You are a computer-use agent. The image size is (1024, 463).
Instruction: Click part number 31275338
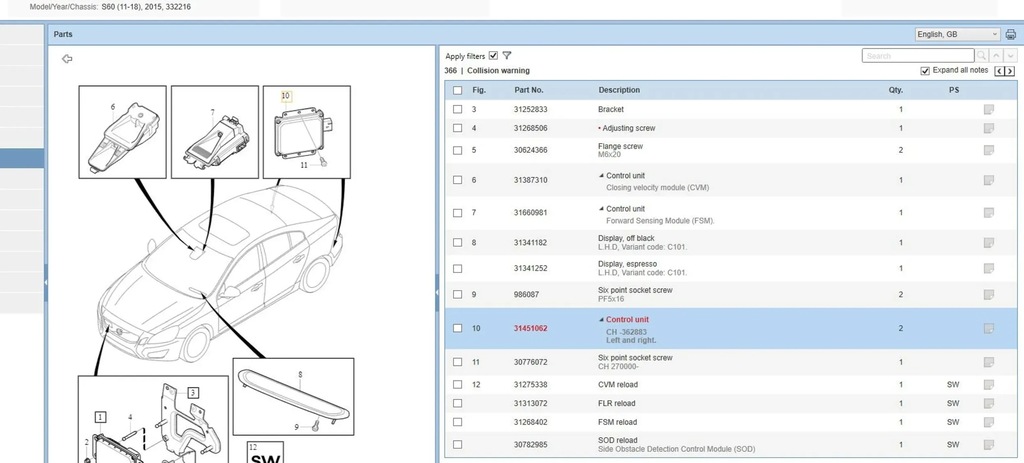coord(530,385)
